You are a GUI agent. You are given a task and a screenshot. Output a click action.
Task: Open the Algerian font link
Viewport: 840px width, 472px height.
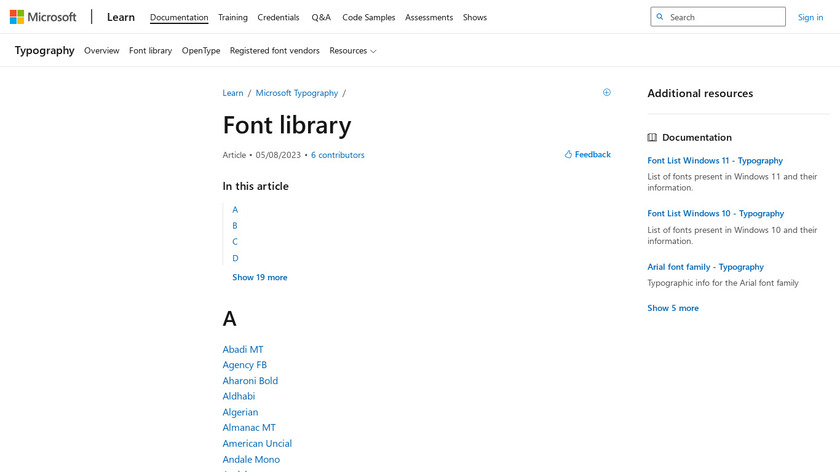coord(241,412)
